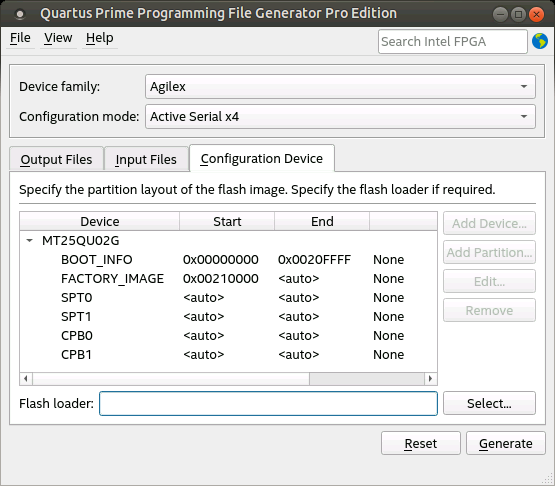Open the Configuration mode dropdown

(340, 116)
